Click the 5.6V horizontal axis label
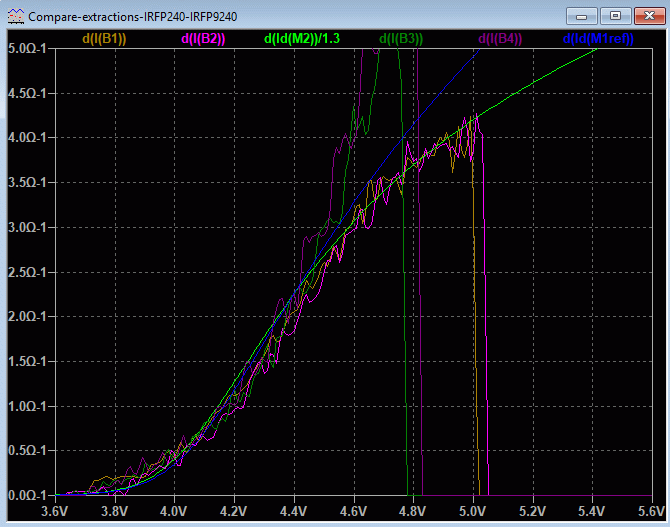The width and height of the screenshot is (670, 527). tap(652, 511)
